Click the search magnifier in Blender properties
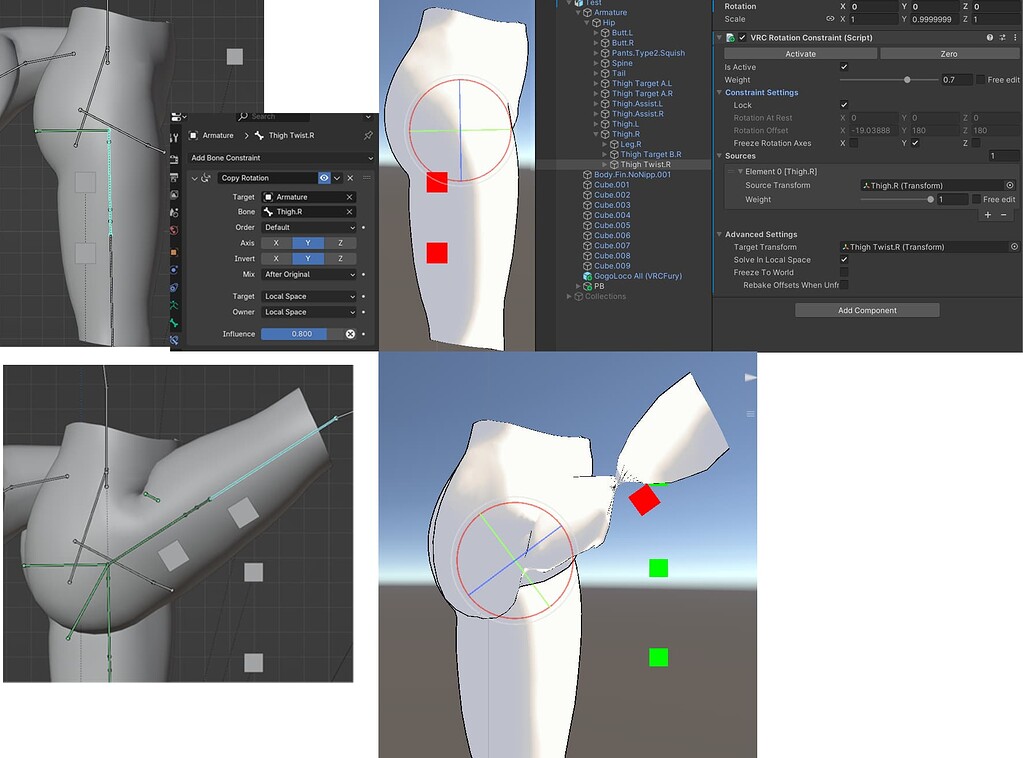 click(242, 115)
